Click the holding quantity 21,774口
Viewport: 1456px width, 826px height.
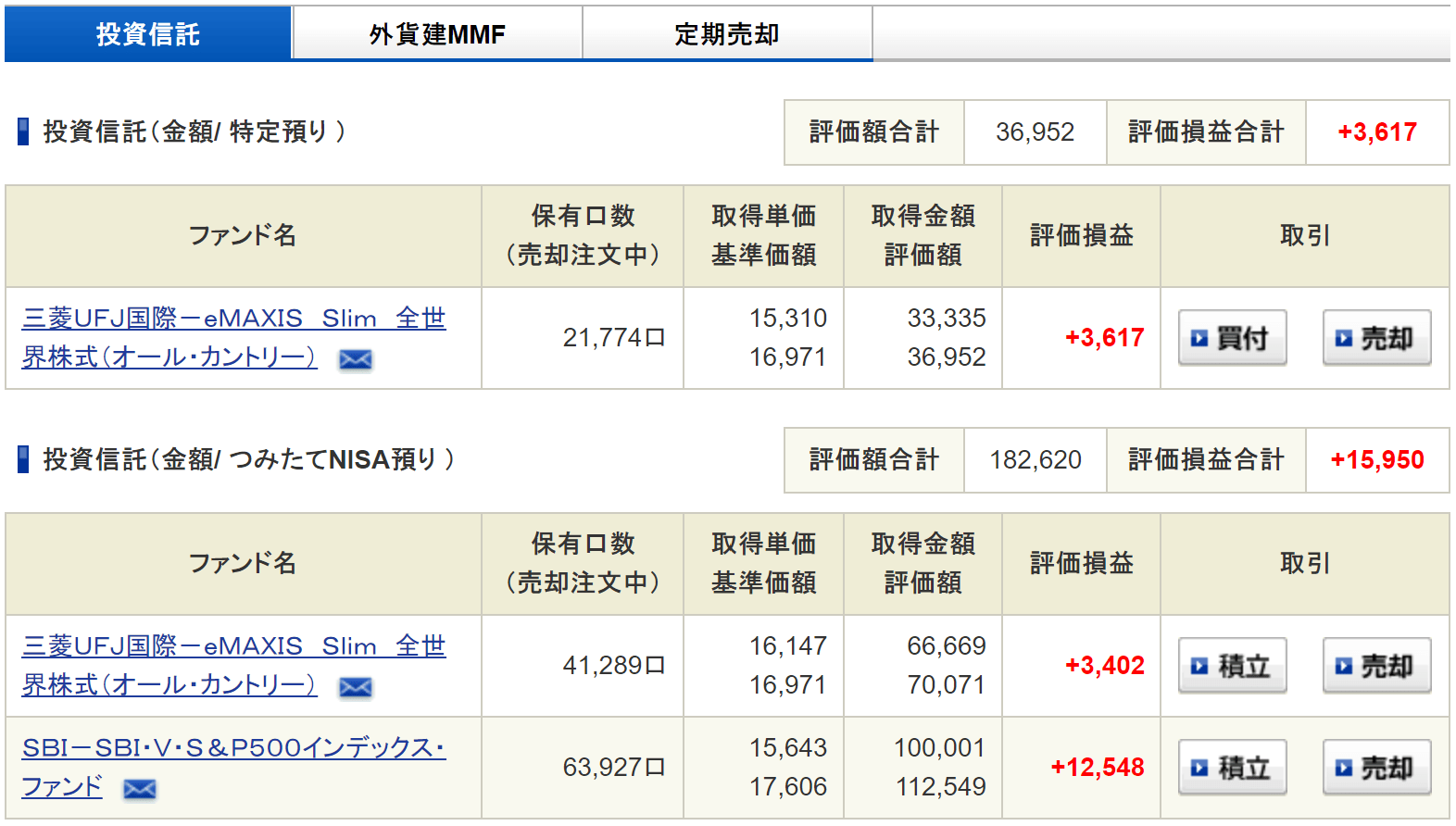[614, 338]
